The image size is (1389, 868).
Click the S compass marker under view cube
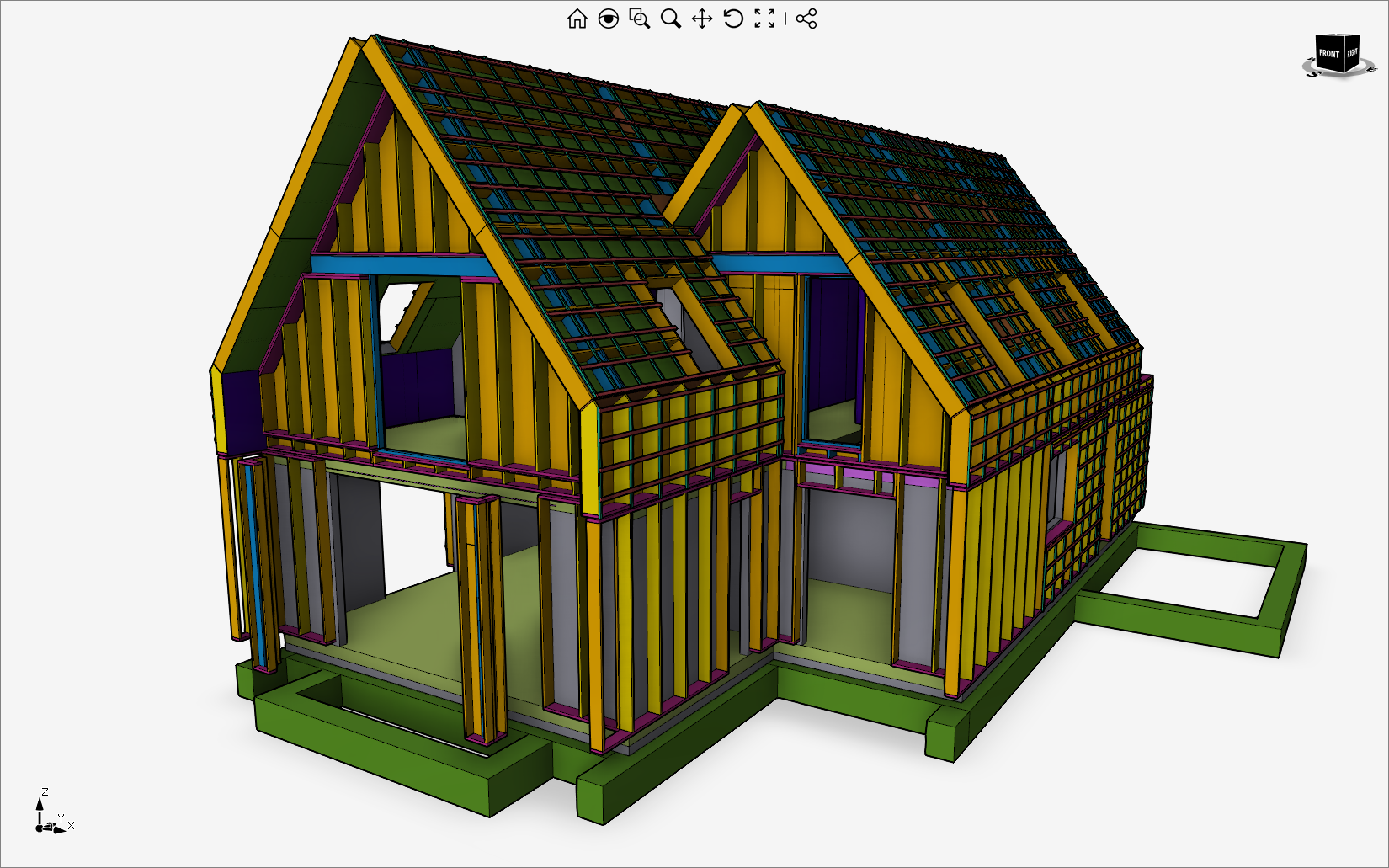point(1312,74)
